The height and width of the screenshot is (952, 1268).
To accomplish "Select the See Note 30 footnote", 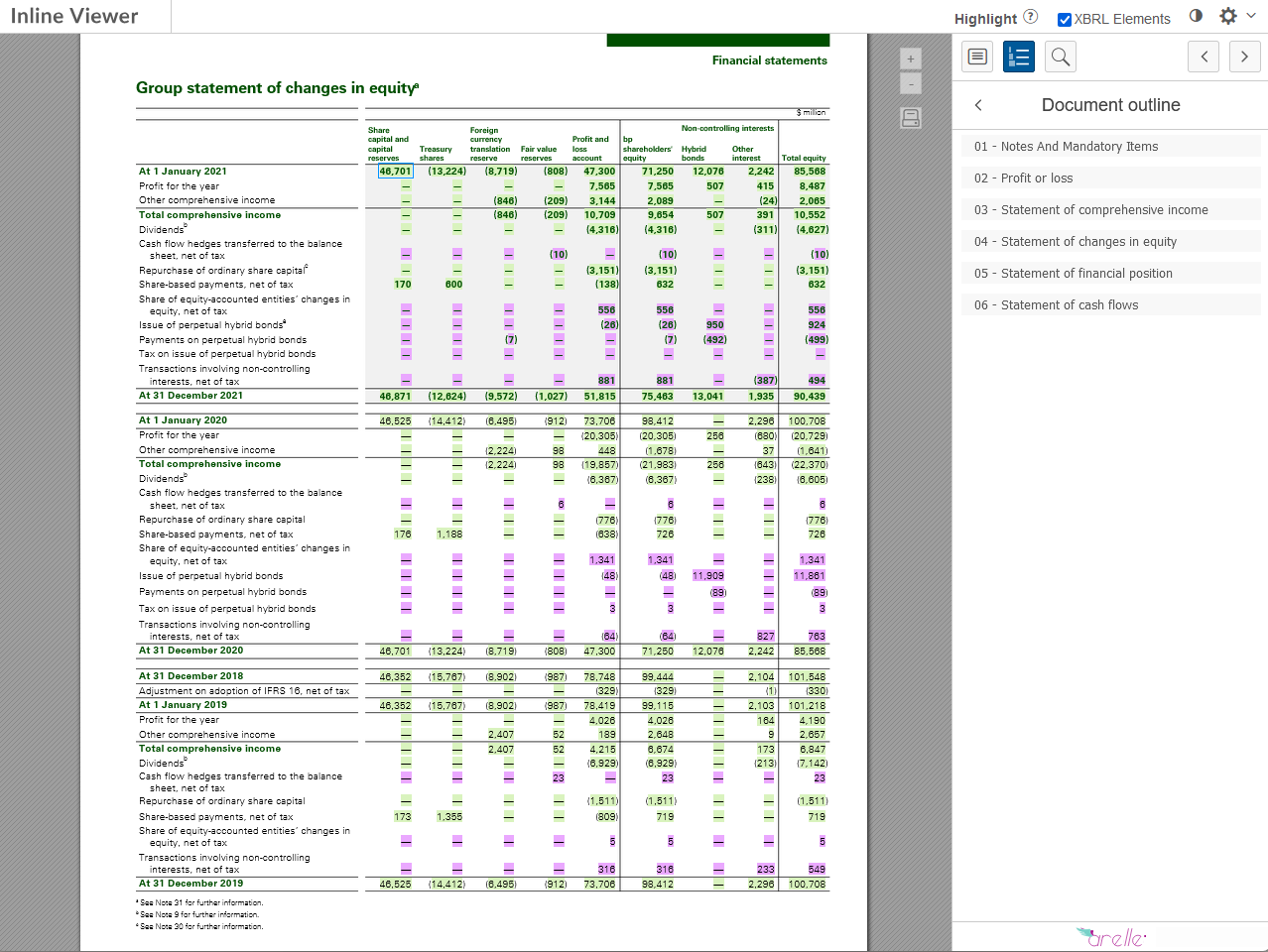I will [x=201, y=927].
